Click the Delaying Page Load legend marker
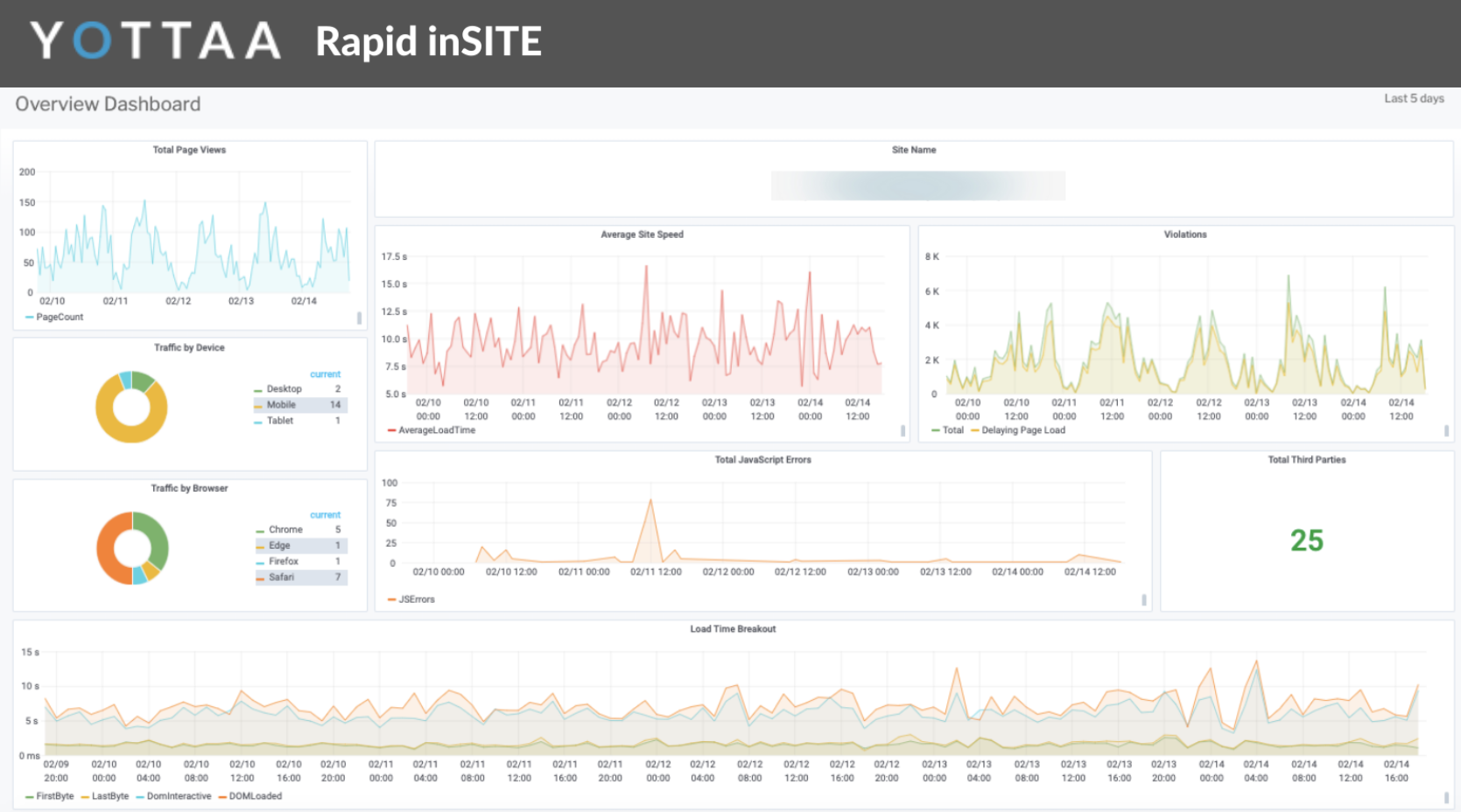 pos(974,430)
